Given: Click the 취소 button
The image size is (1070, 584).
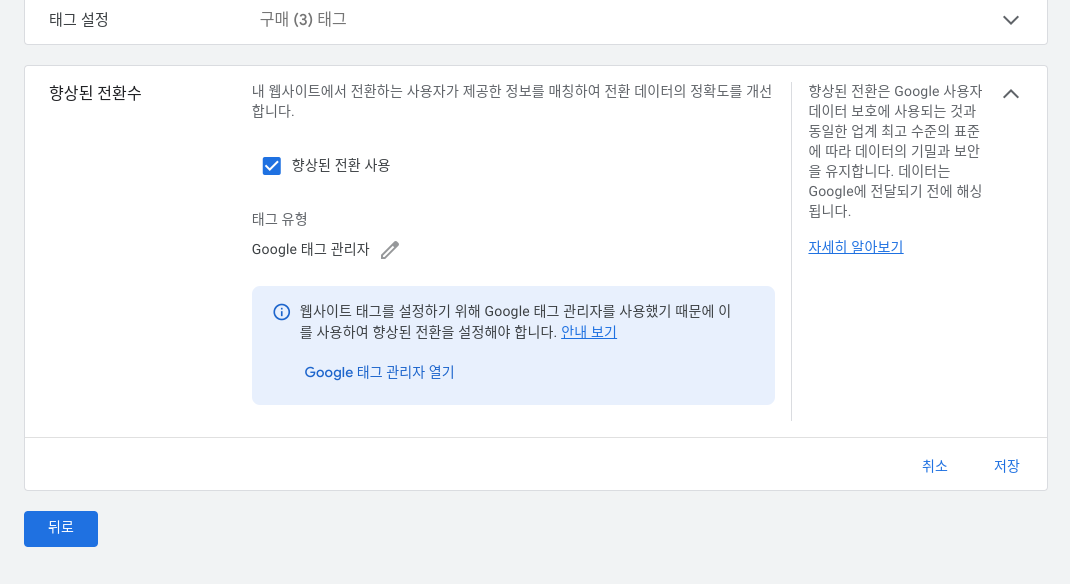Looking at the screenshot, I should pyautogui.click(x=934, y=466).
